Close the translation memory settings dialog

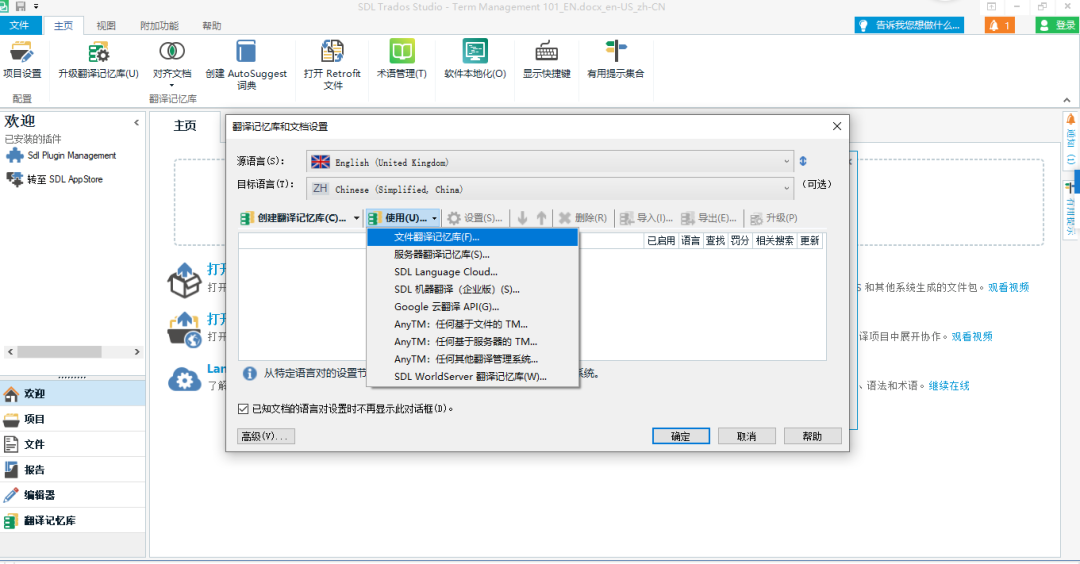click(x=837, y=126)
